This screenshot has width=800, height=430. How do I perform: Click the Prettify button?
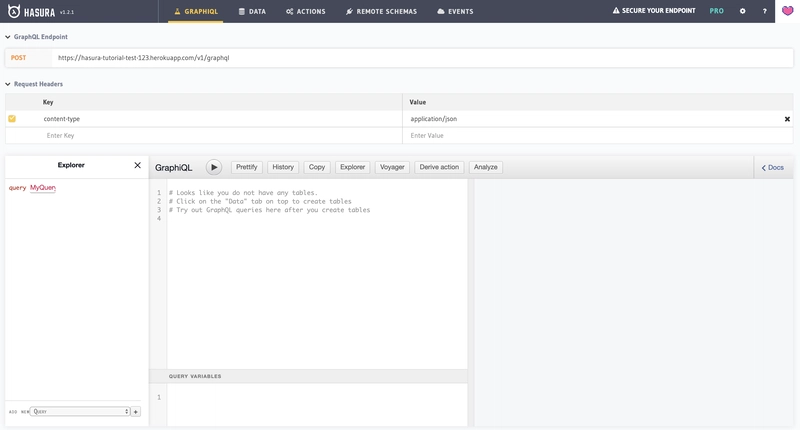pyautogui.click(x=246, y=167)
